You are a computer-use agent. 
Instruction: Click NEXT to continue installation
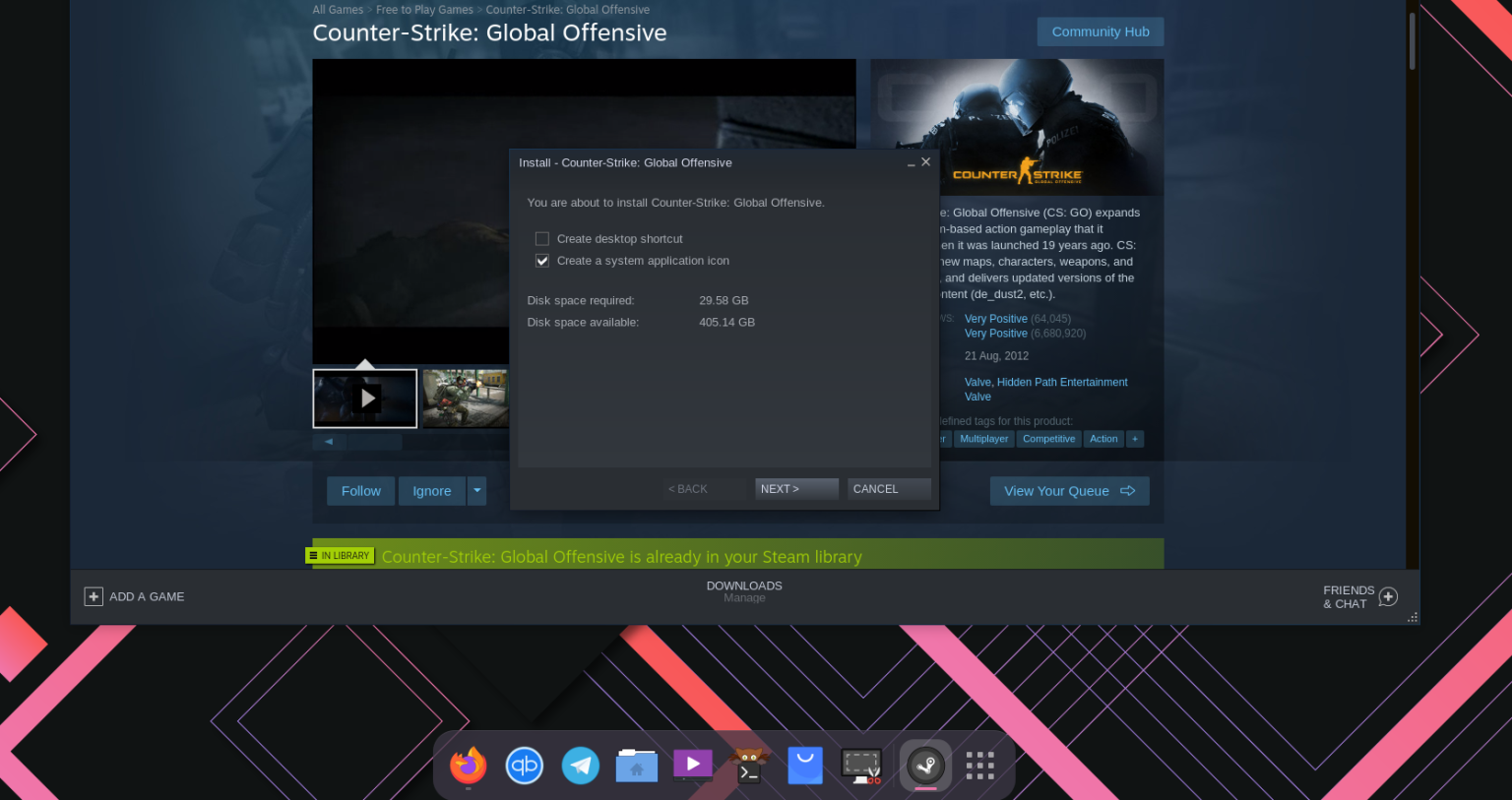(796, 488)
